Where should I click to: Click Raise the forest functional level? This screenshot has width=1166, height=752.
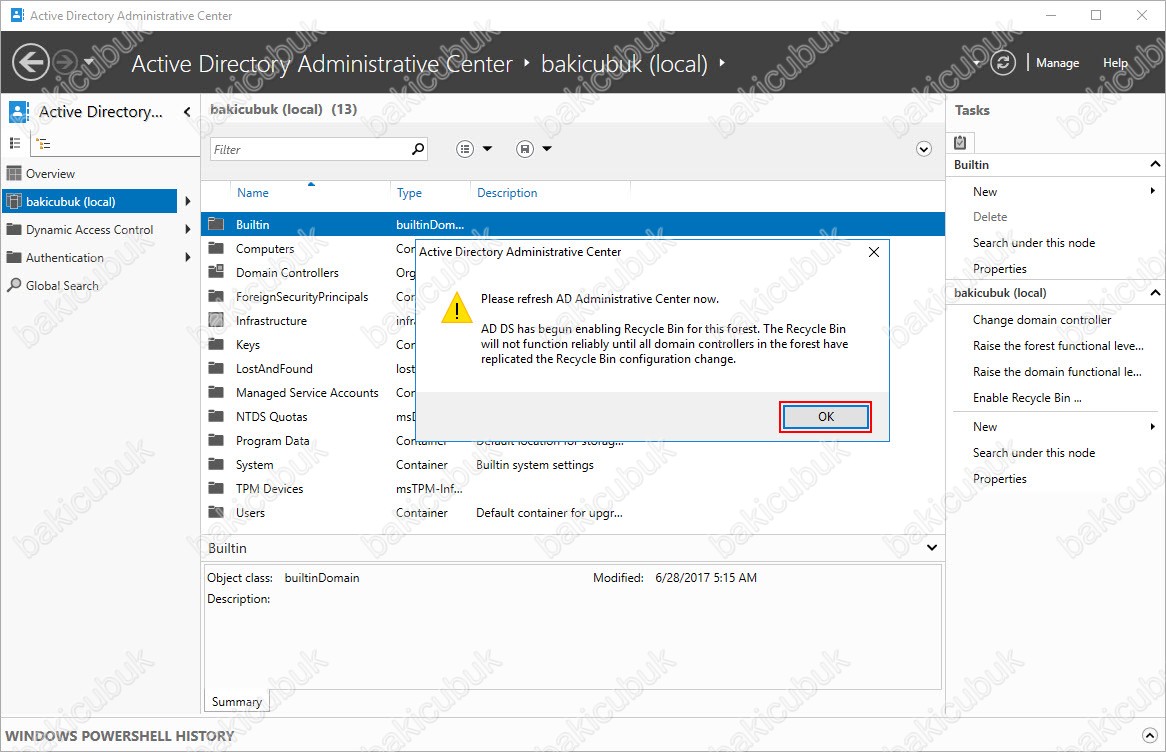click(x=1058, y=346)
